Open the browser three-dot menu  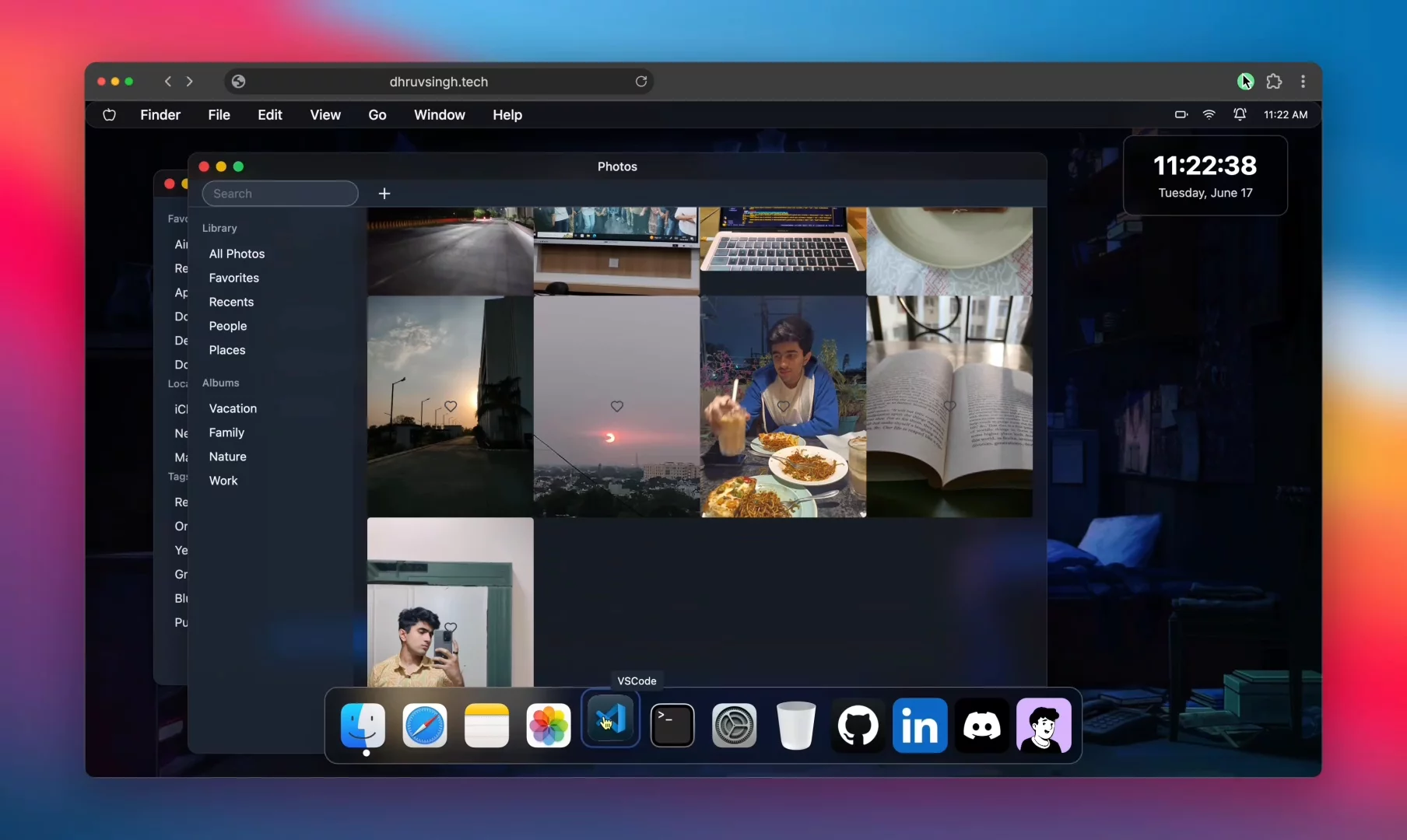tap(1303, 82)
